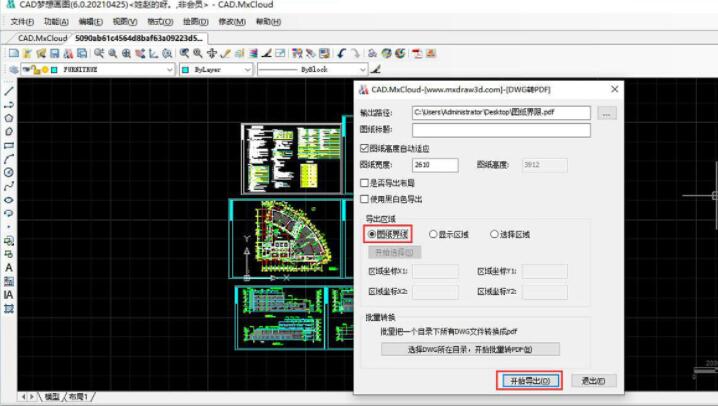This screenshot has width=718, height=406.
Task: Click the cyan layer color swatch beside FURNITURE
Action: (55, 70)
